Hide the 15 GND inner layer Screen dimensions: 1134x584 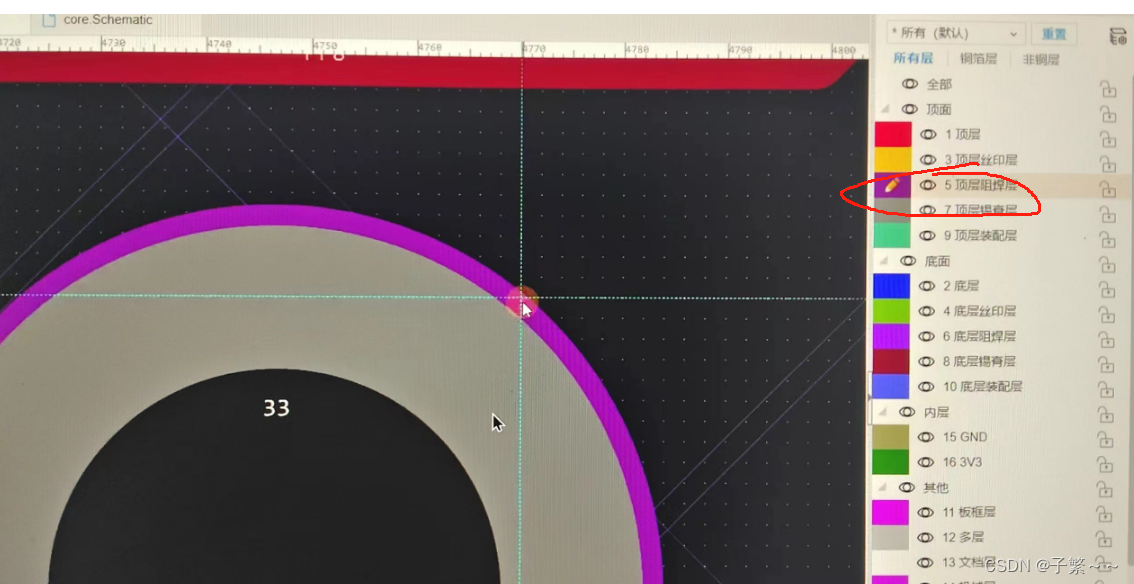click(926, 437)
